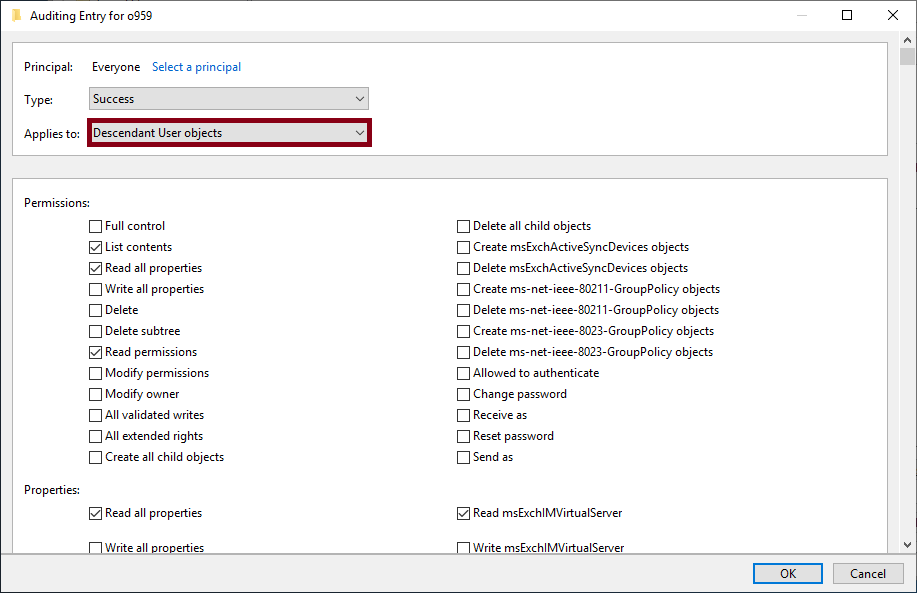
Task: Enable Create msExchActiveSyncDevices objects
Action: (463, 247)
